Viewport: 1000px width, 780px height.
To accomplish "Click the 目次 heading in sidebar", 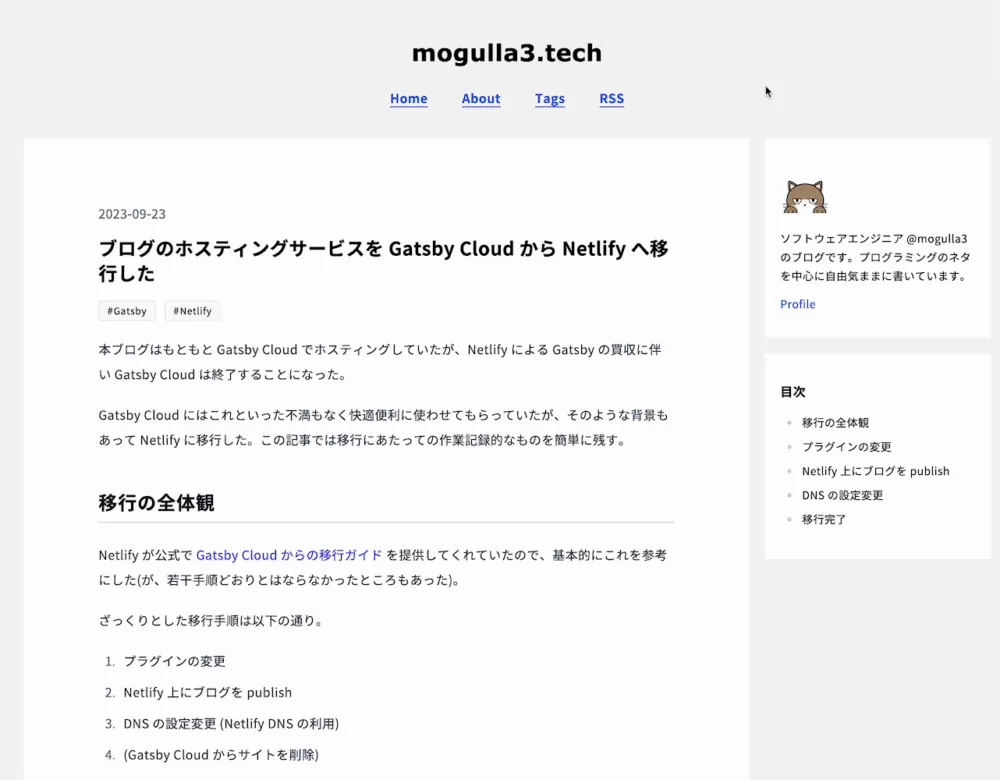I will click(793, 392).
